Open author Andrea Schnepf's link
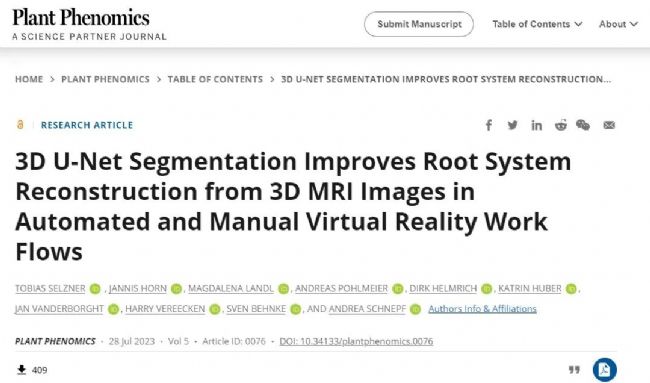The height and width of the screenshot is (383, 650). 367,309
